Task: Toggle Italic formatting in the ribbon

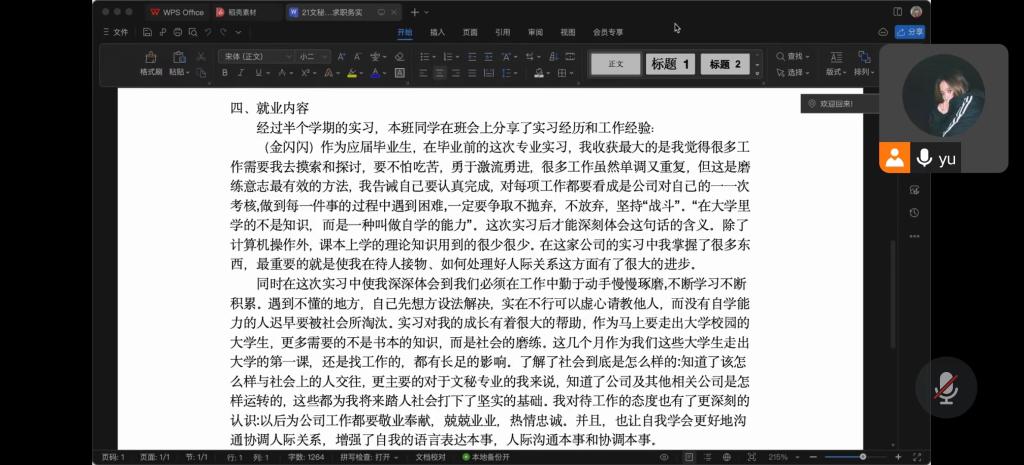Action: 241,73
